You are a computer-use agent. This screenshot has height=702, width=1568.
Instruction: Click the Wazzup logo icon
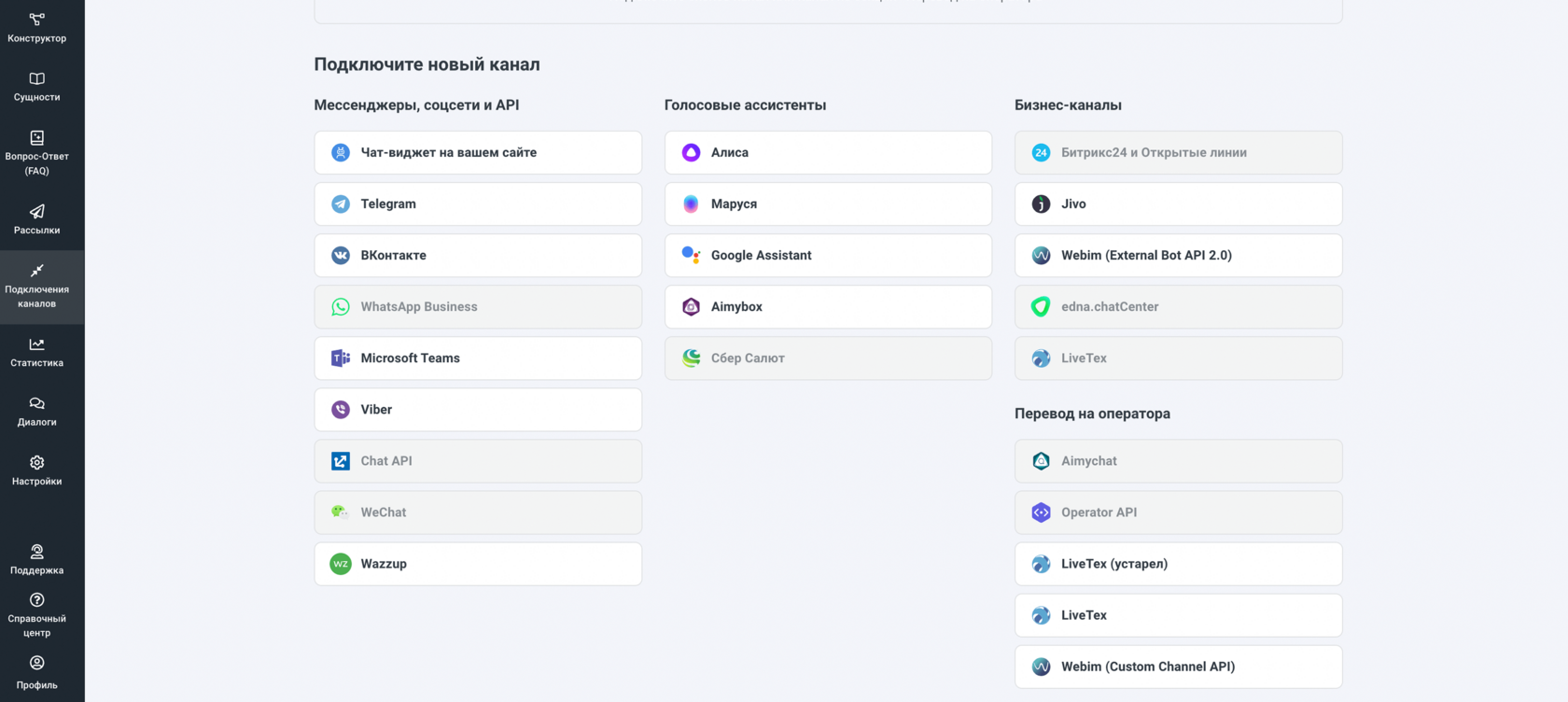point(341,564)
